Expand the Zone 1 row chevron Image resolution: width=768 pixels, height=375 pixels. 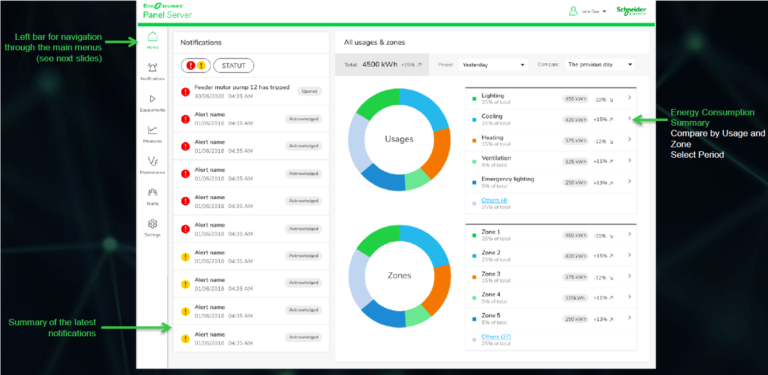click(629, 234)
